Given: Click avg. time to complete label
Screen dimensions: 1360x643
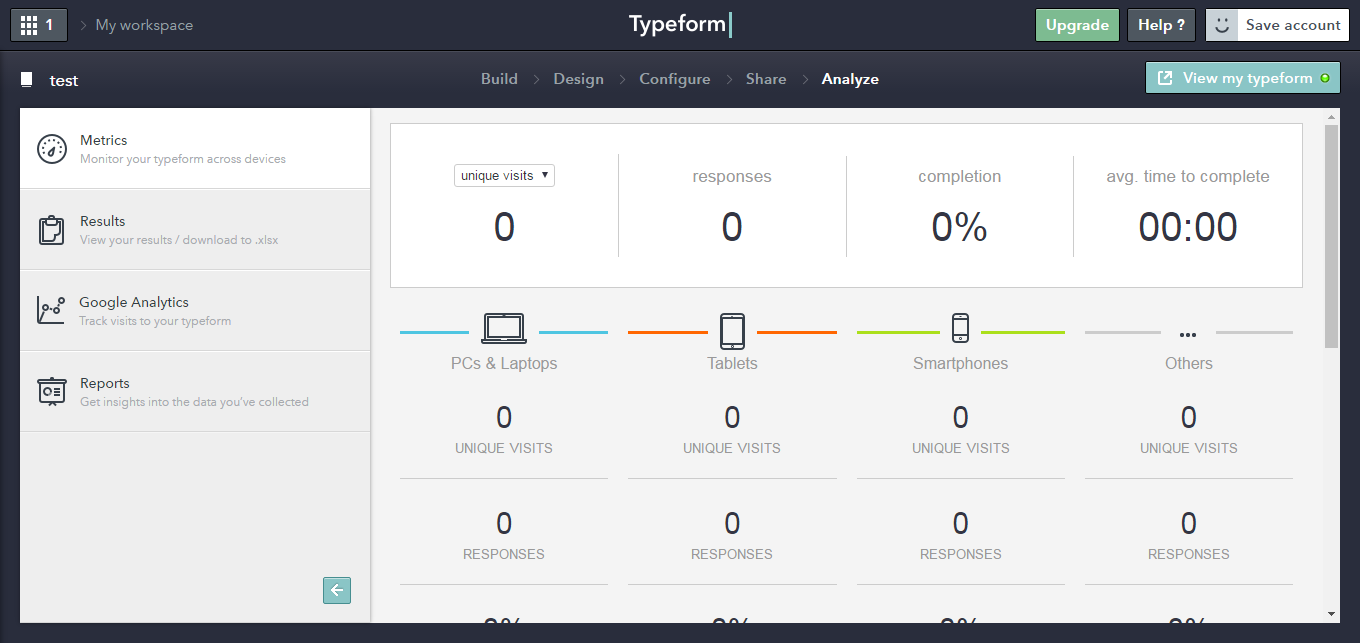Looking at the screenshot, I should click(1188, 176).
